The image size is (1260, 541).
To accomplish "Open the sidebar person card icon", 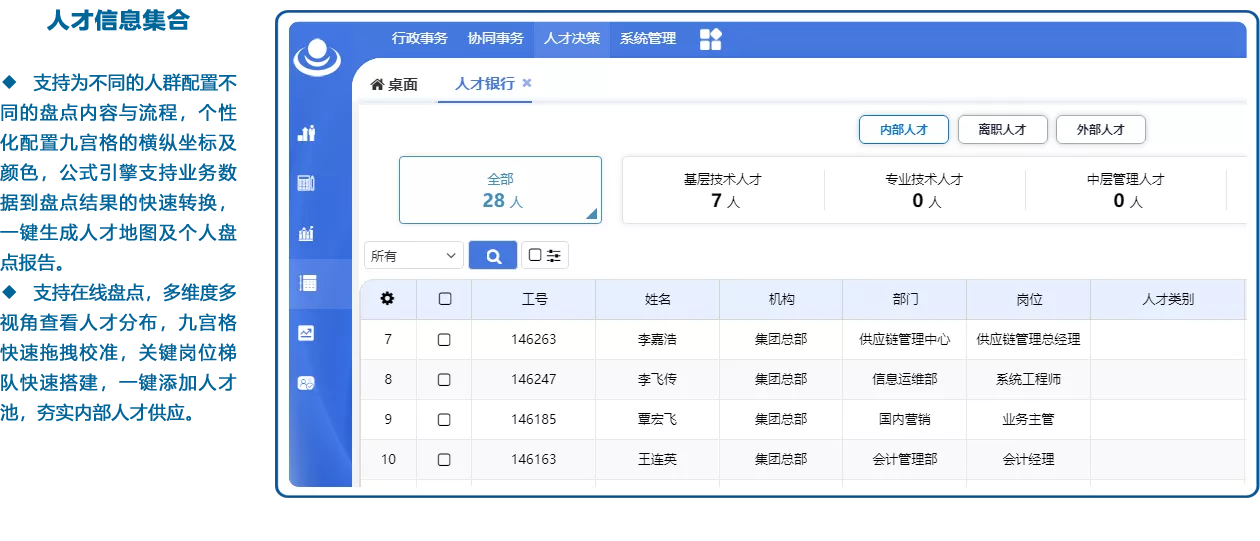I will coord(307,383).
